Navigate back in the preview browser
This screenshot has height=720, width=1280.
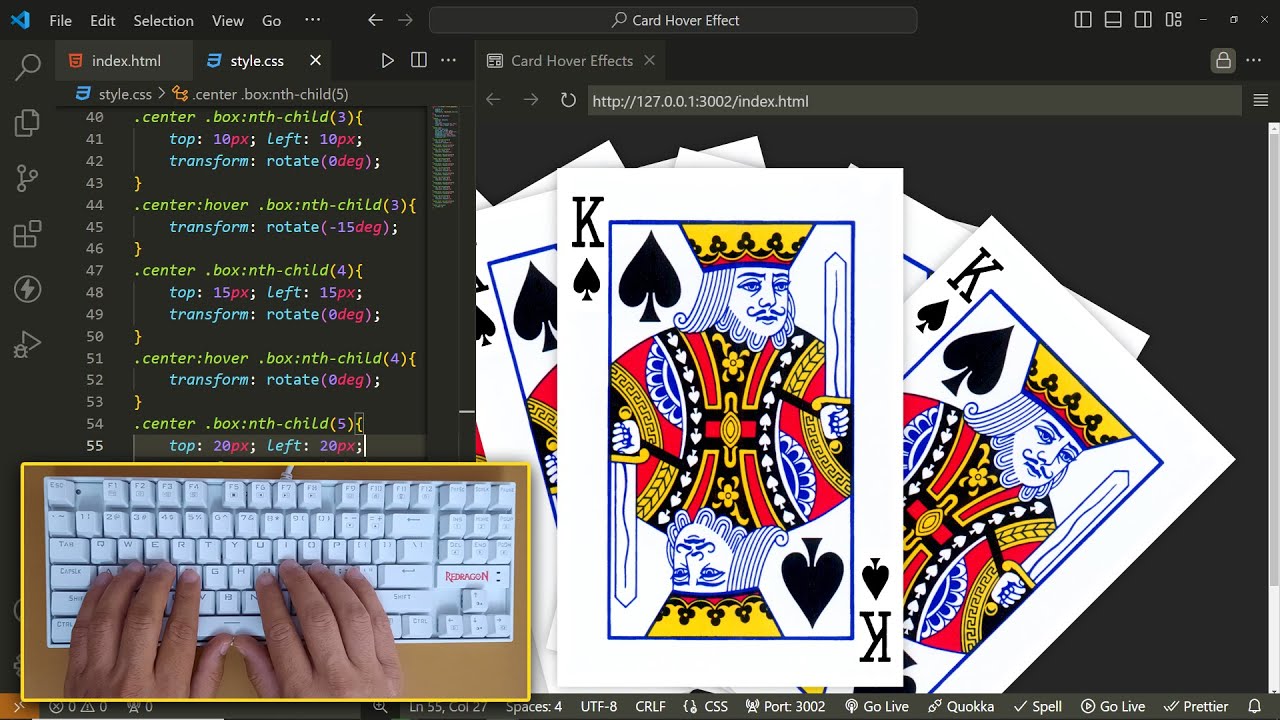492,100
